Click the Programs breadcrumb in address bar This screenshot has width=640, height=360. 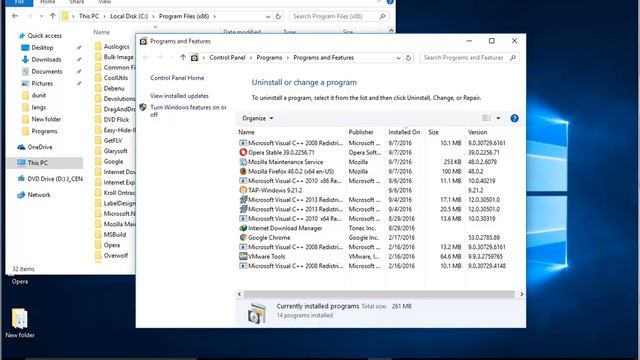coord(269,58)
